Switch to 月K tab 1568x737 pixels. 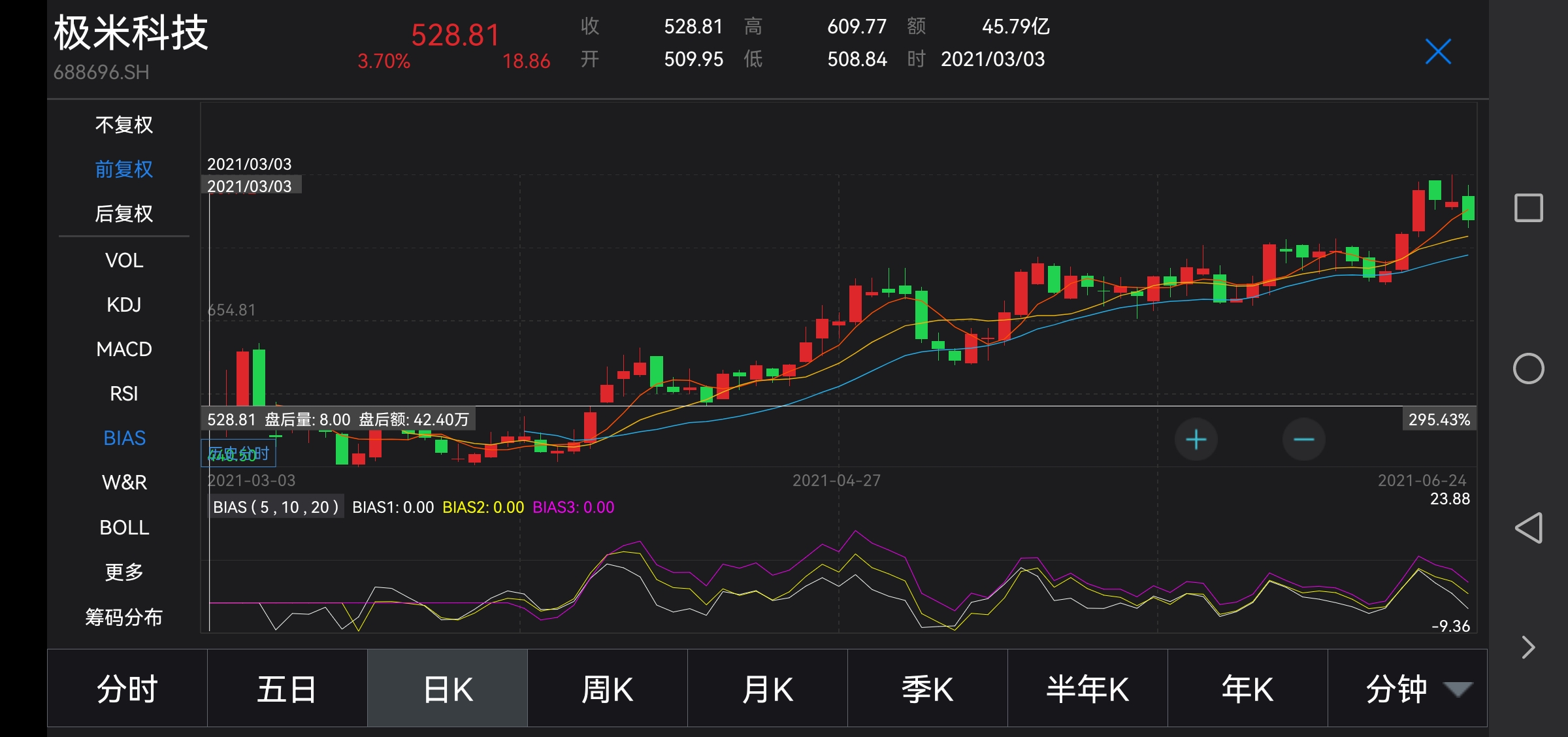[768, 689]
